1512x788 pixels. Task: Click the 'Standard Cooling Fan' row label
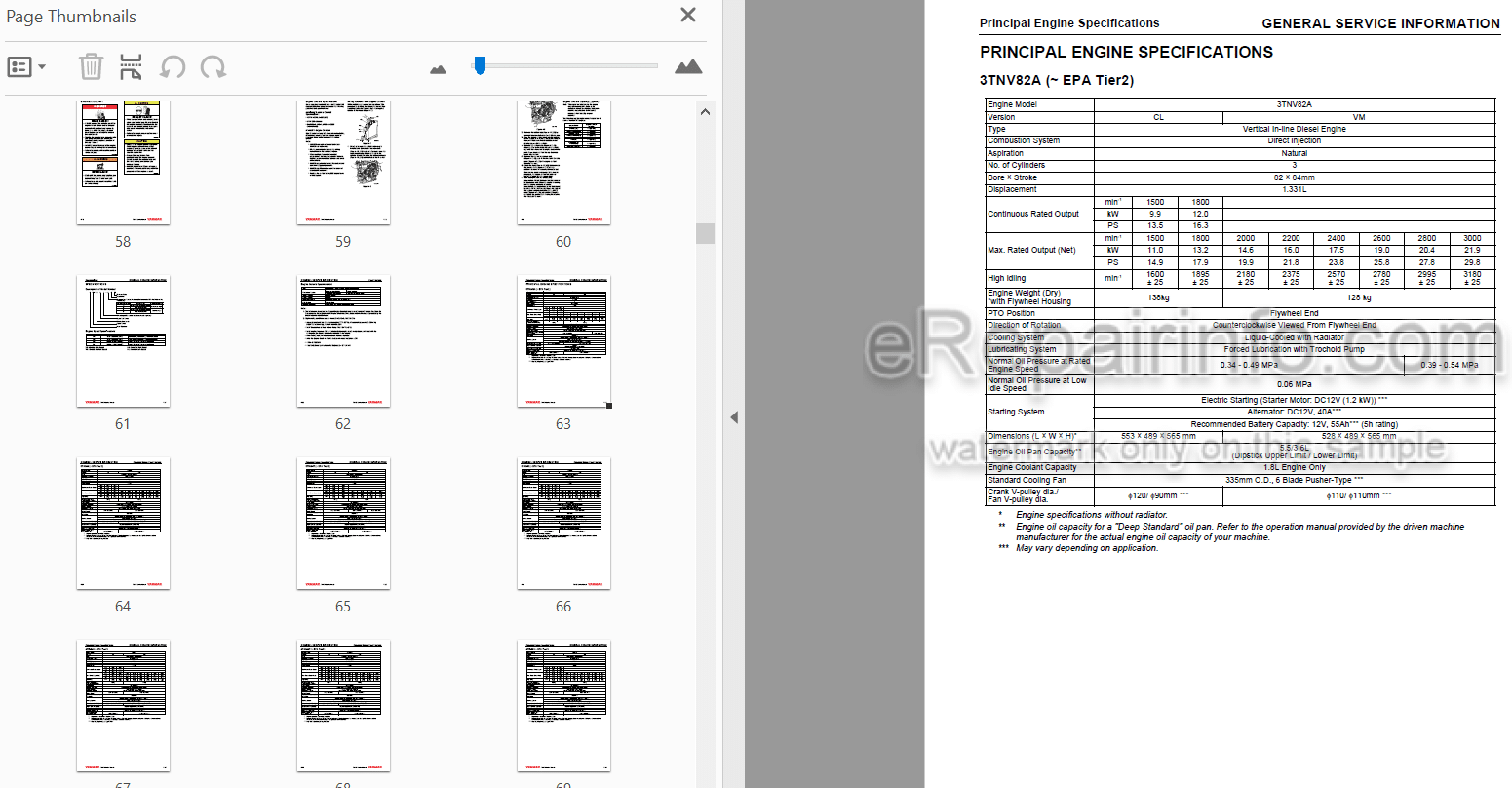click(x=1027, y=480)
